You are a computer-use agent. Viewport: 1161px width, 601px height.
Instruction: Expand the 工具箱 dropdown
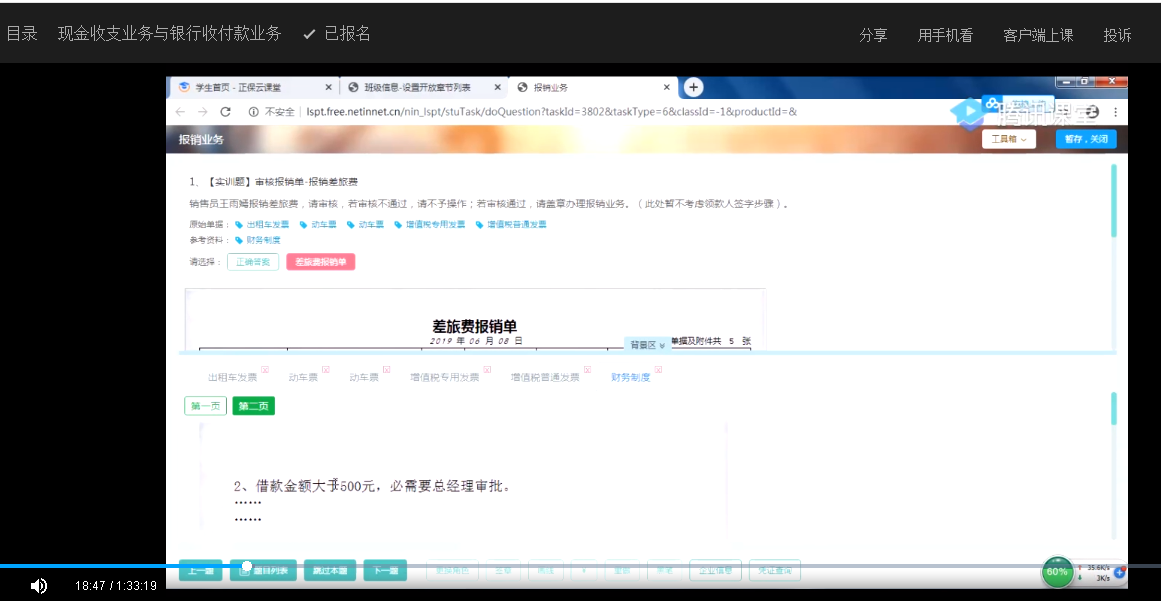pyautogui.click(x=1008, y=139)
